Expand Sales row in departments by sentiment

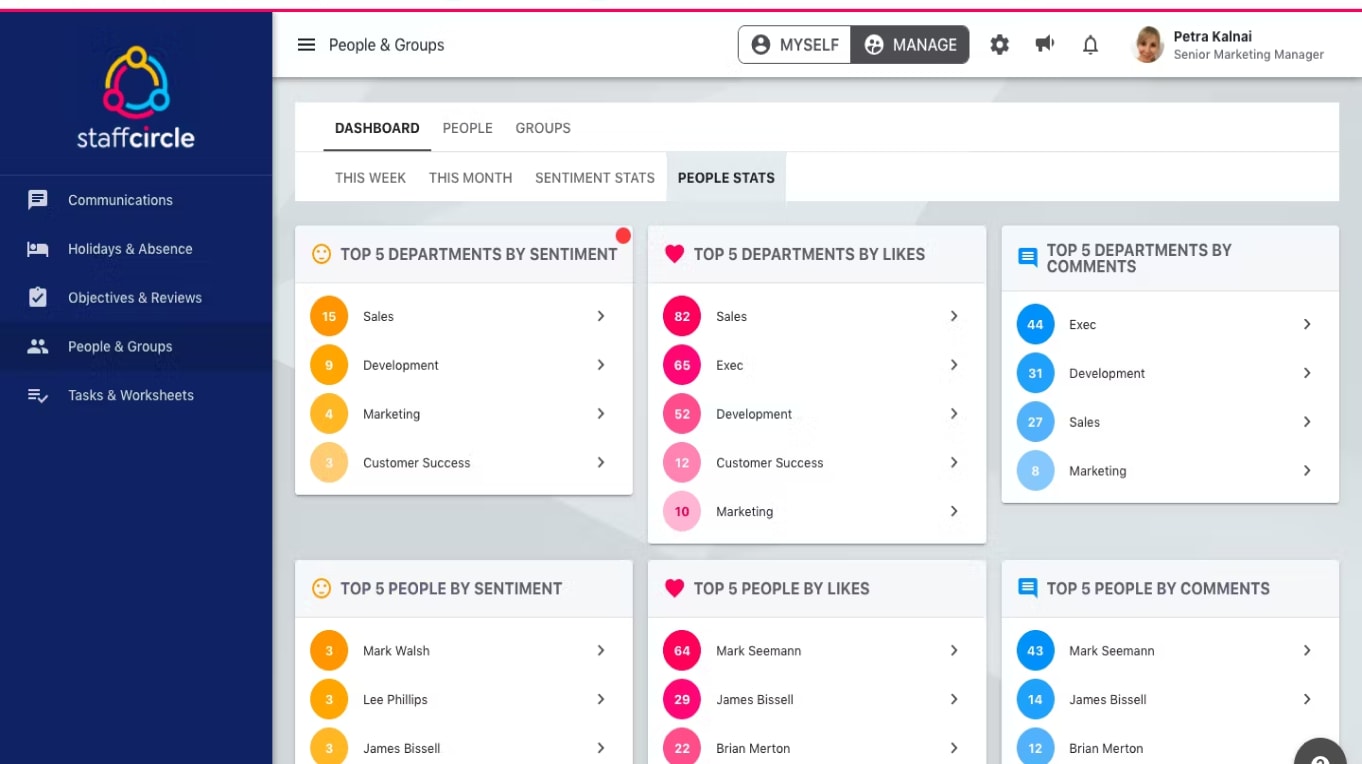(601, 316)
